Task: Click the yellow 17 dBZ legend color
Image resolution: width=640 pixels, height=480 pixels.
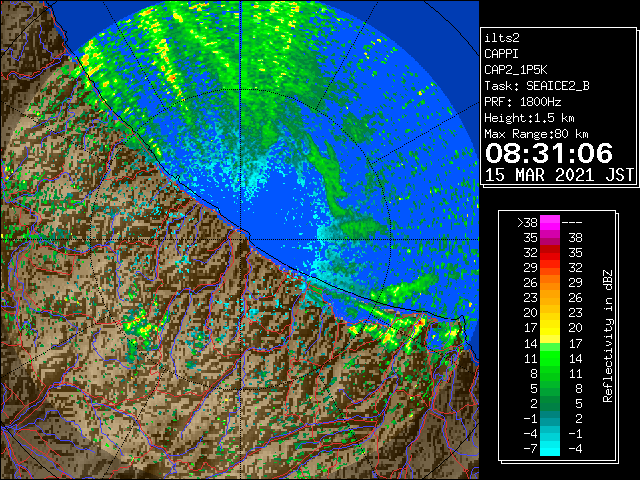Action: coord(550,328)
